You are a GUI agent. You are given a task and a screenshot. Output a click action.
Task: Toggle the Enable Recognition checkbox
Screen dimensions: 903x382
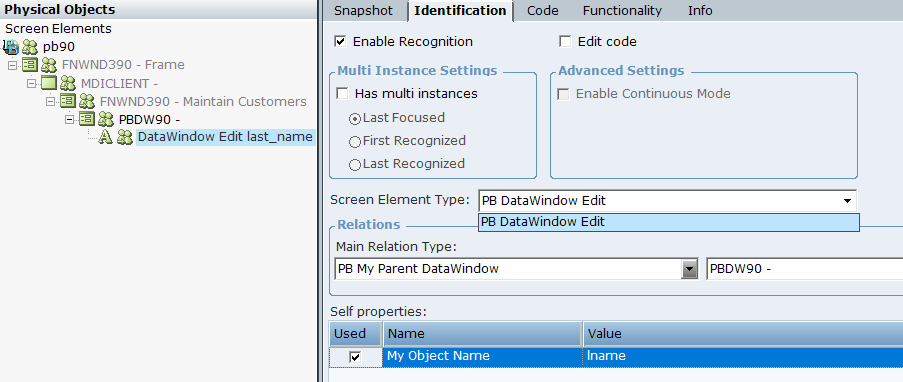340,41
